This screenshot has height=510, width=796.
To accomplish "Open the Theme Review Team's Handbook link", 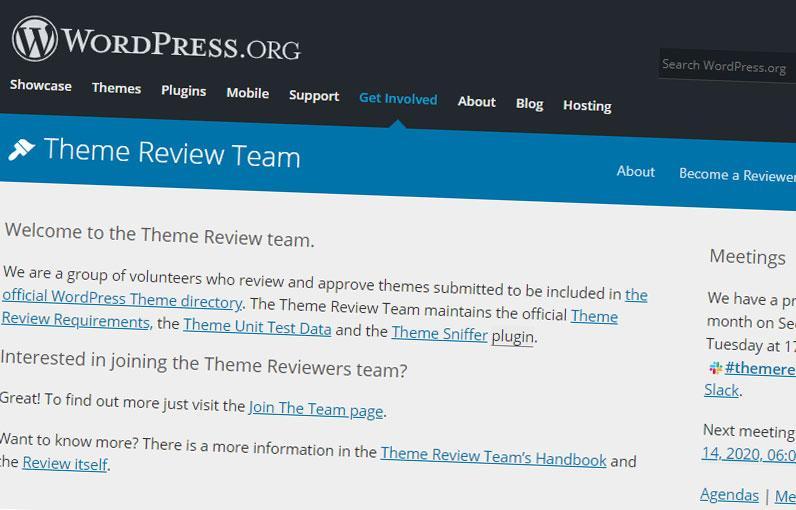I will tap(493, 456).
